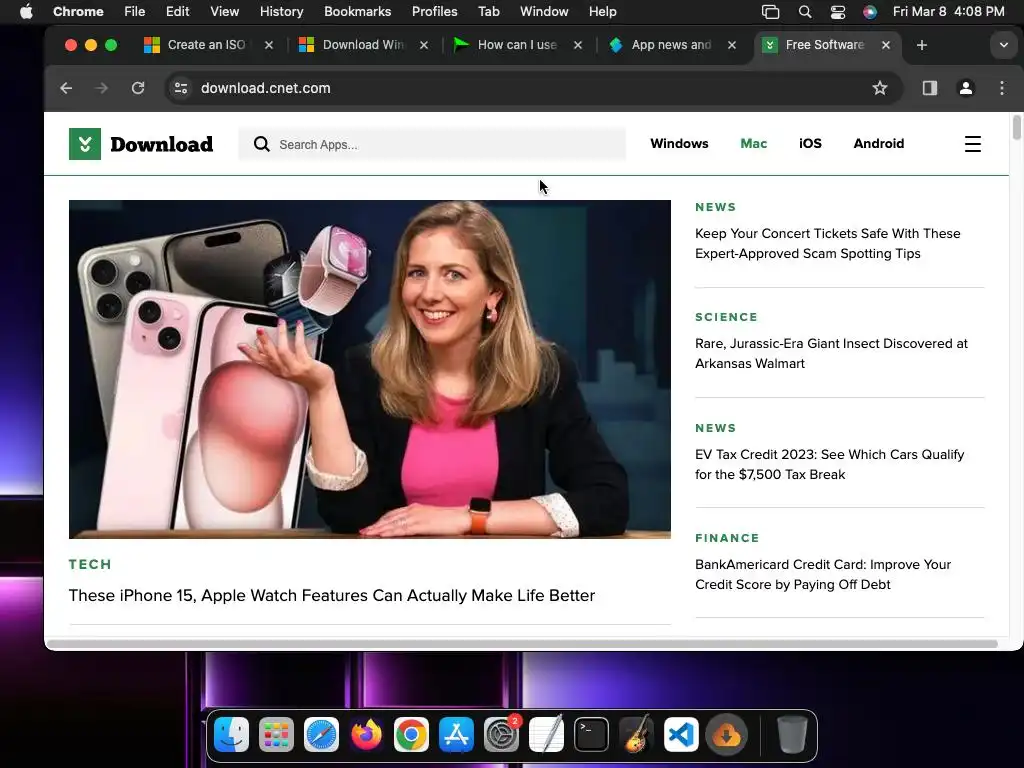The width and height of the screenshot is (1024, 768).
Task: Open BankAmericard Credit Card article
Action: (823, 574)
